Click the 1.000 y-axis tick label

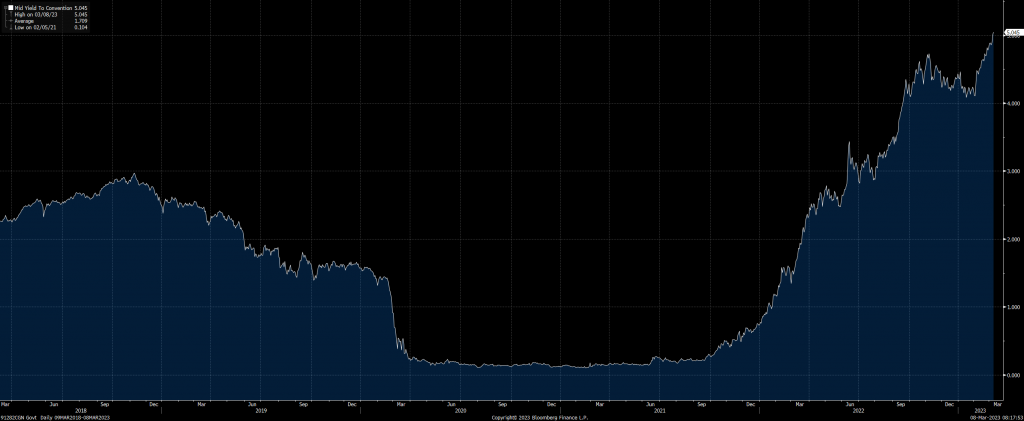(x=1010, y=307)
